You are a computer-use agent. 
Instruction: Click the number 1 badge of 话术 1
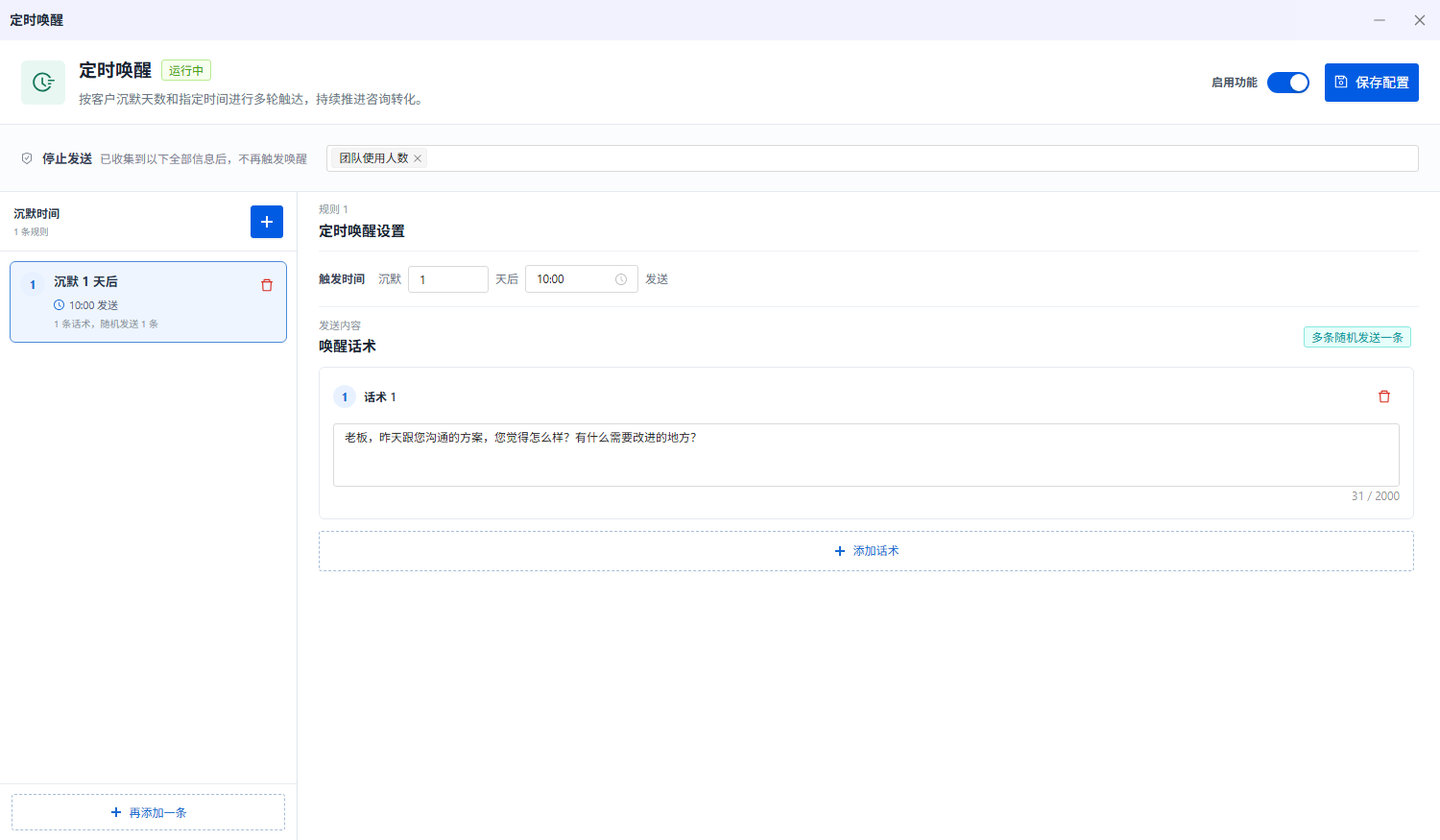click(345, 396)
